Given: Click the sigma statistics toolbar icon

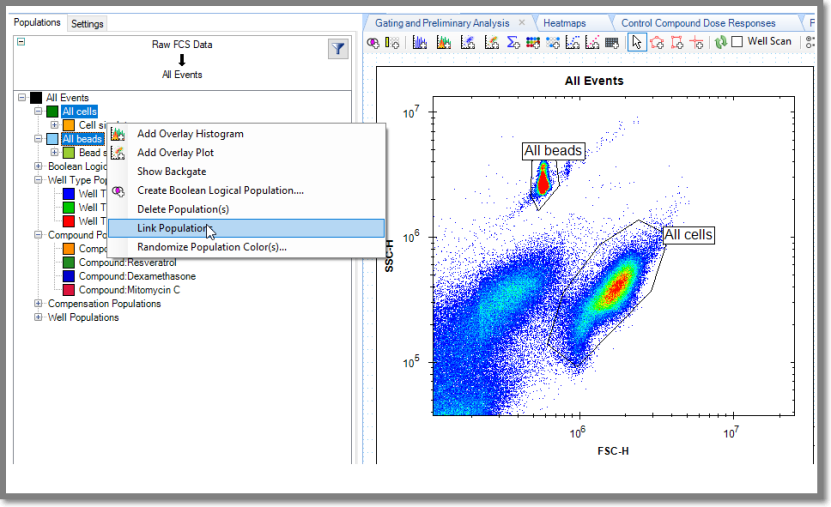Looking at the screenshot, I should 513,42.
